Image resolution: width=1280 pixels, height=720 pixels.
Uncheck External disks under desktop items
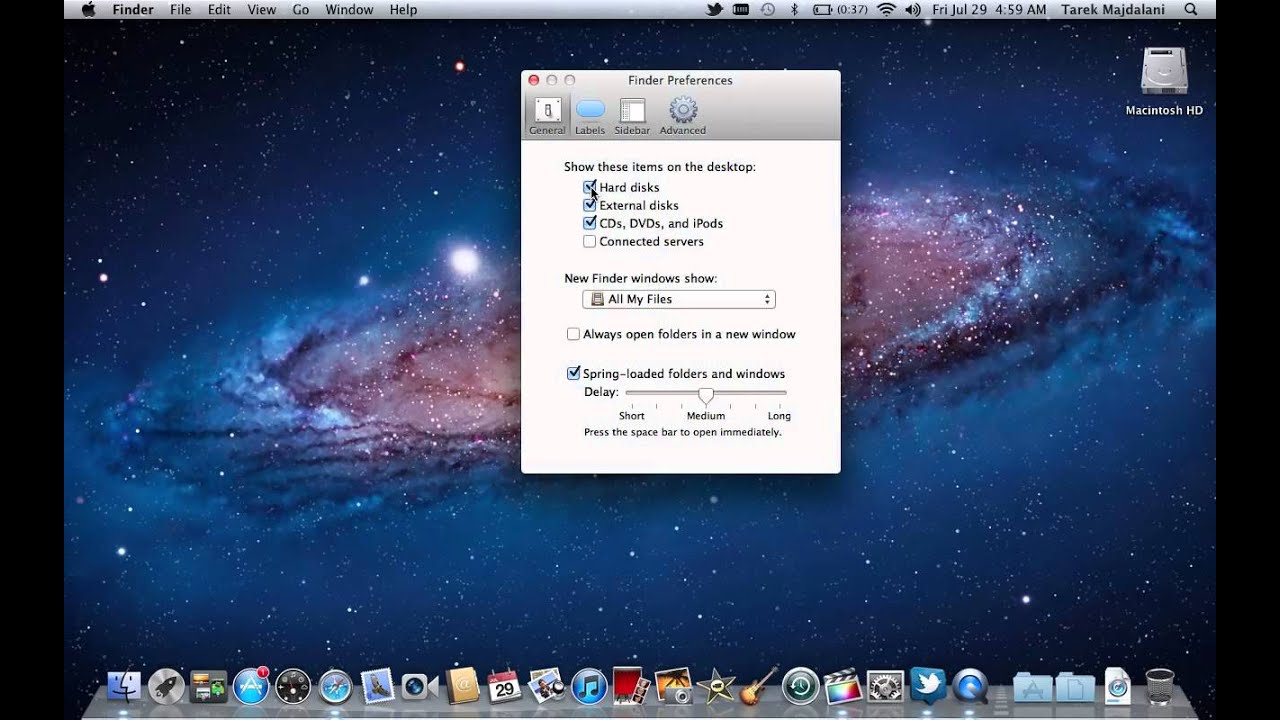590,205
